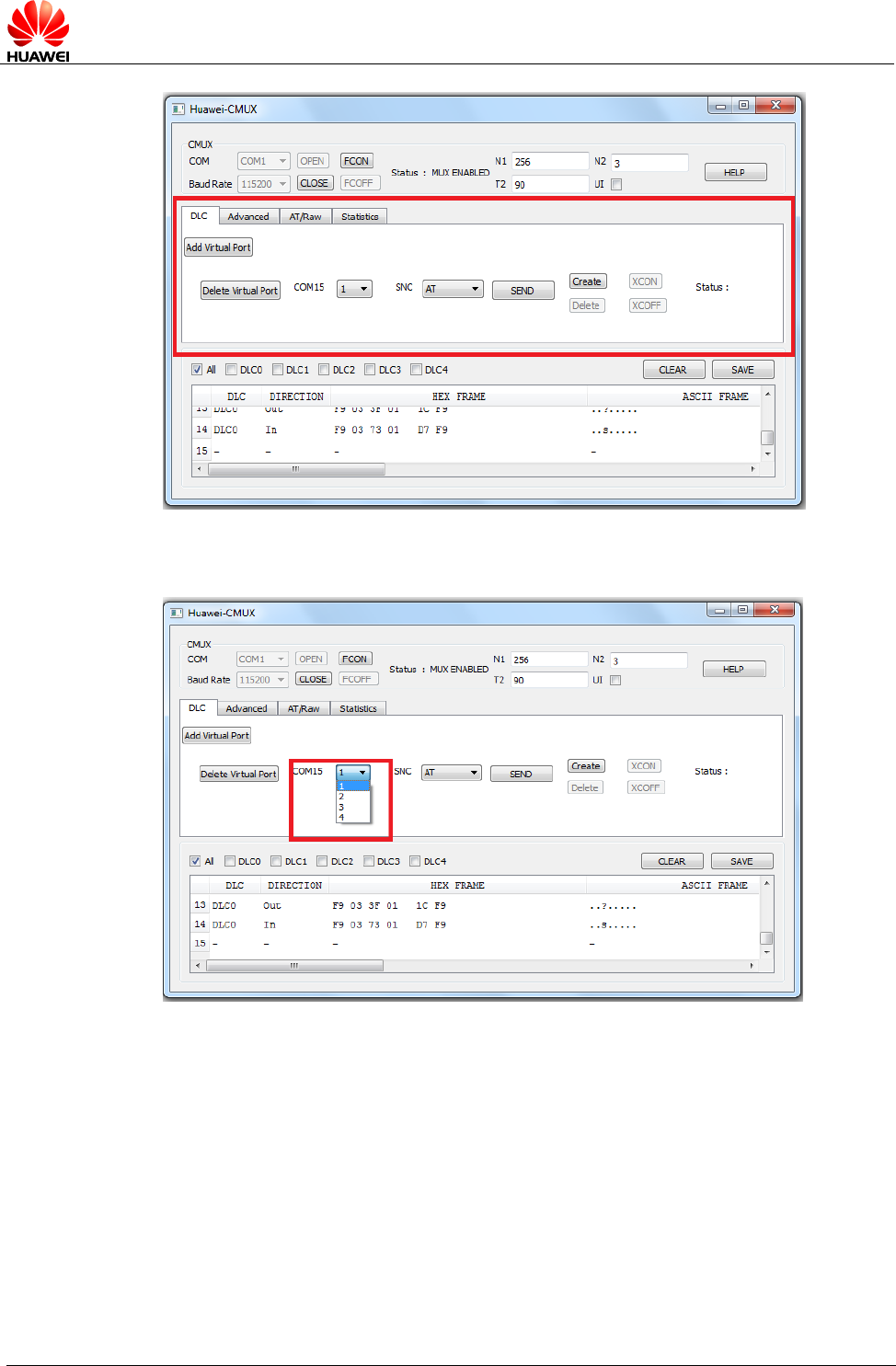Choose option 4 in the open COM15 list
Viewport: 896px width, 1366px height.
353,817
